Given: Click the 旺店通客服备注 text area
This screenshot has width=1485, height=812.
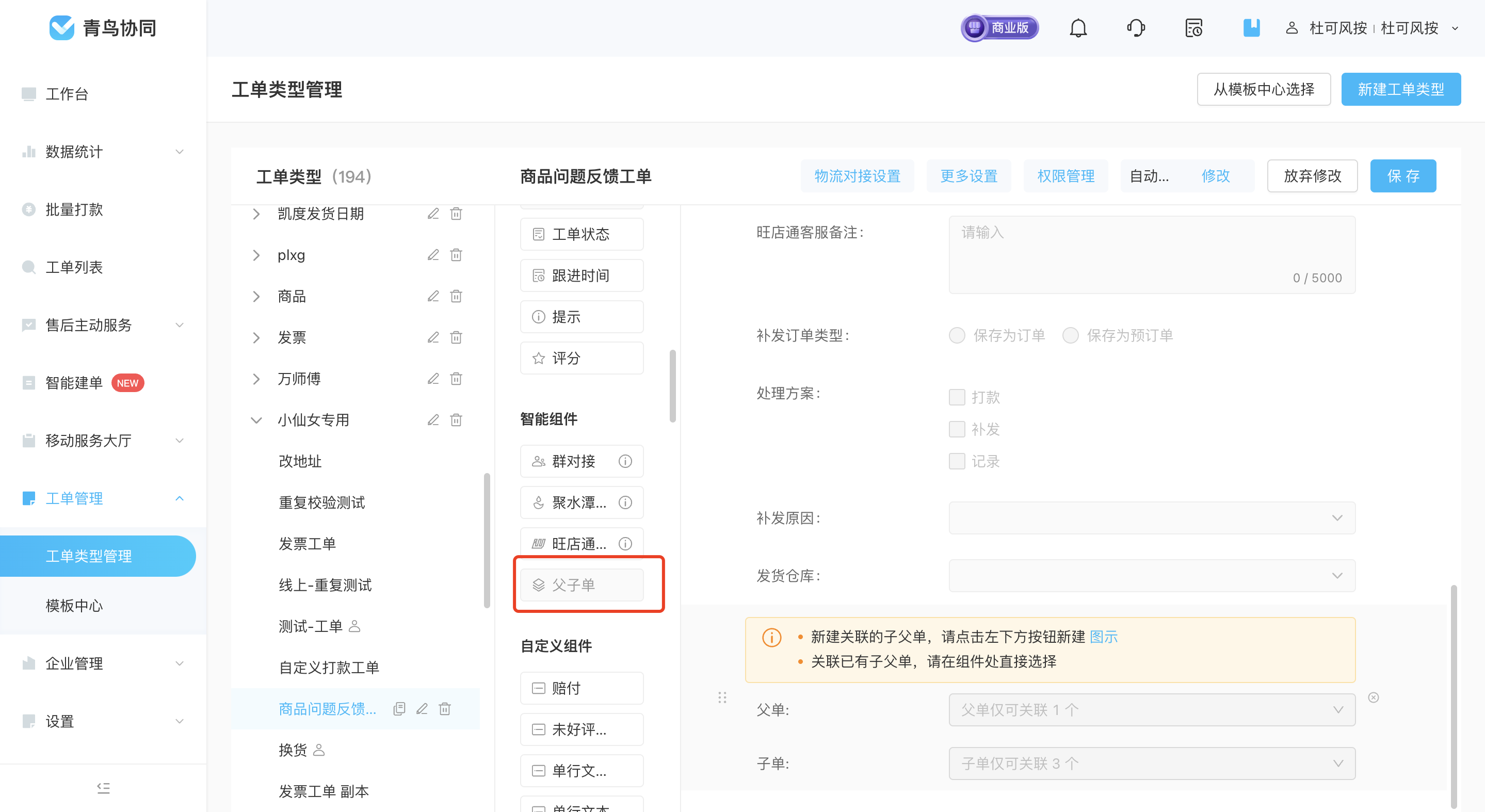Looking at the screenshot, I should (x=1152, y=255).
